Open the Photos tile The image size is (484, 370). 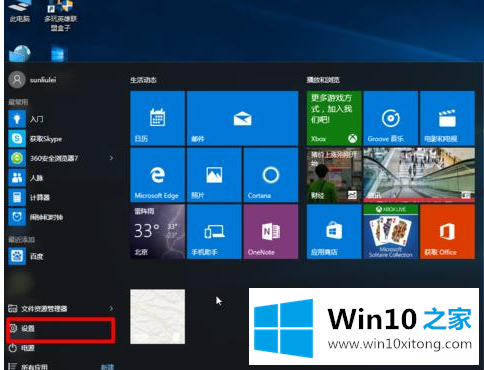[214, 175]
